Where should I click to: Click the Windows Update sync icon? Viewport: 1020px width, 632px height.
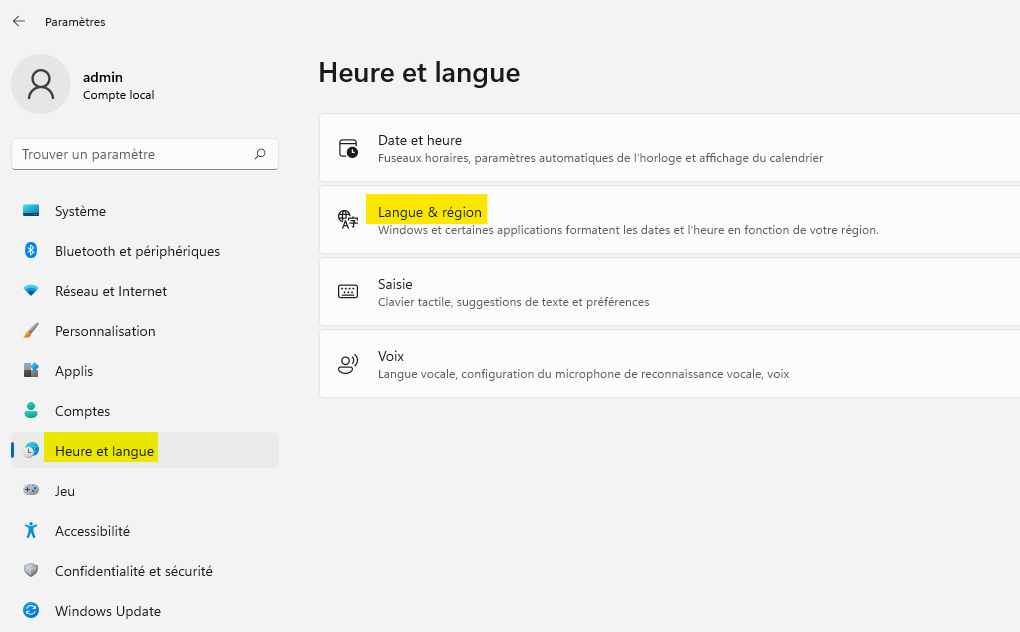(x=31, y=611)
